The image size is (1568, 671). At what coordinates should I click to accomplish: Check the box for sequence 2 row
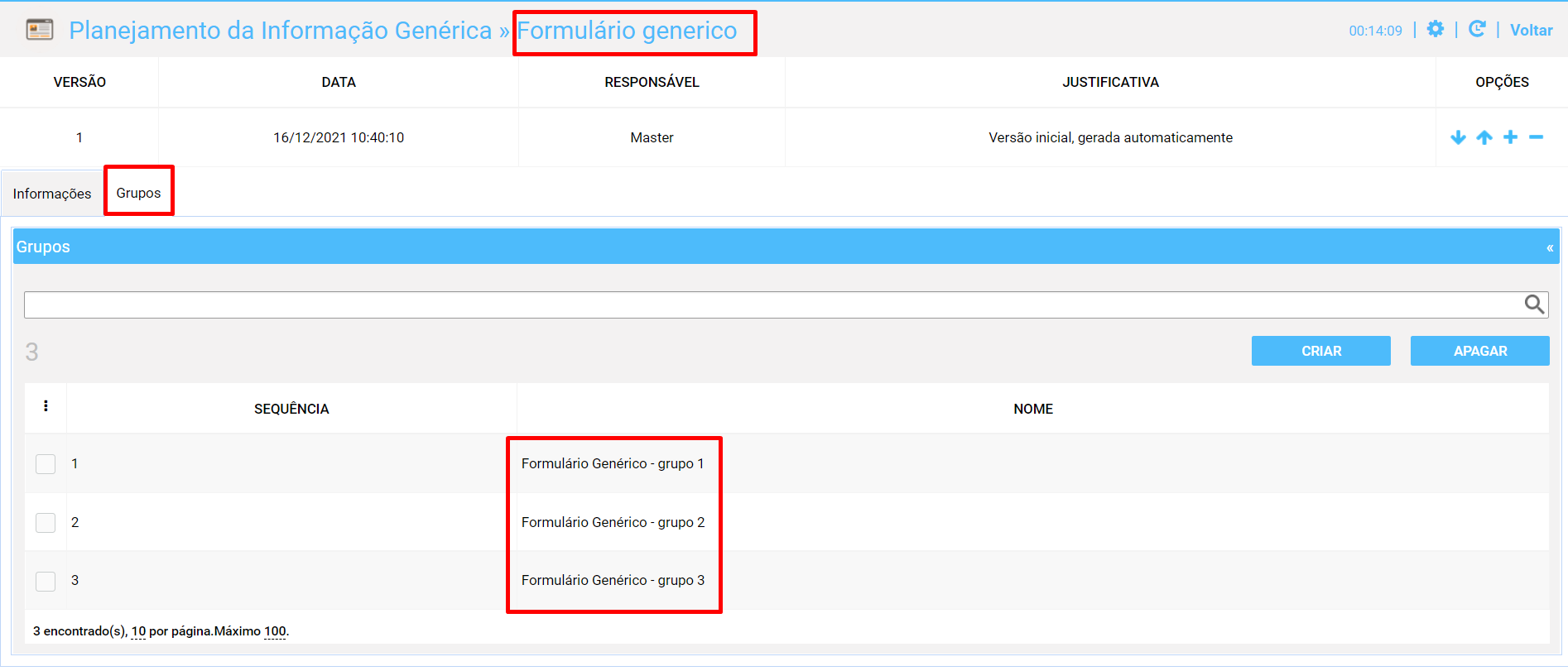coord(46,523)
